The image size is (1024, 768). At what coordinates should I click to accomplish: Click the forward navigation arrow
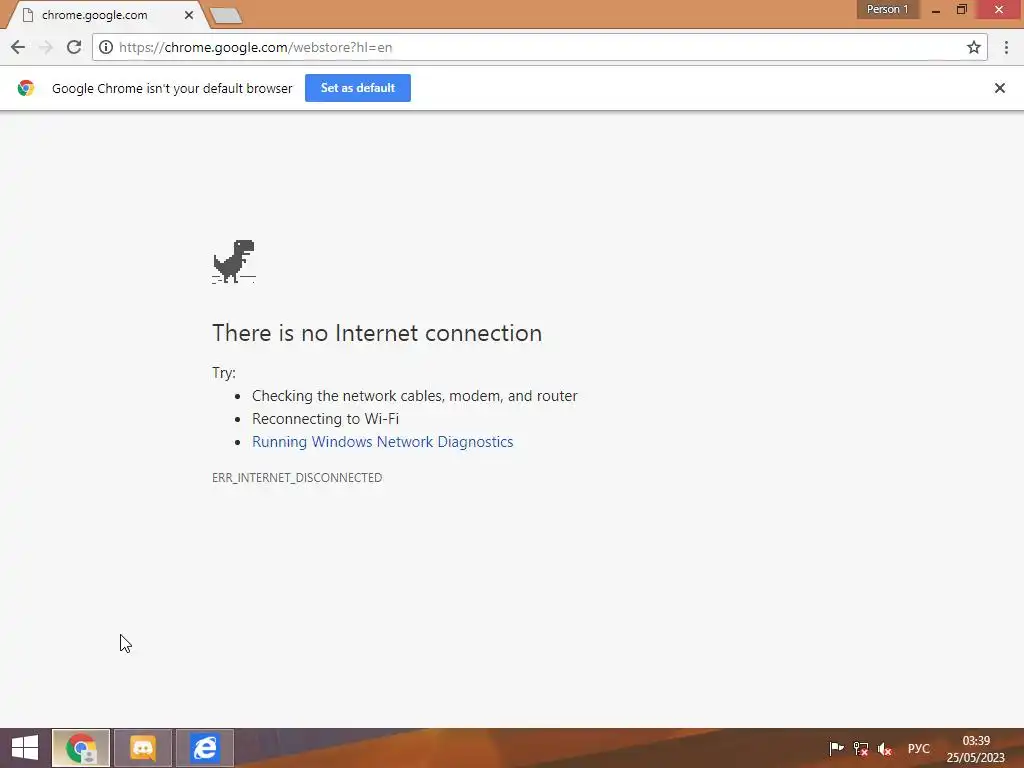pyautogui.click(x=46, y=47)
